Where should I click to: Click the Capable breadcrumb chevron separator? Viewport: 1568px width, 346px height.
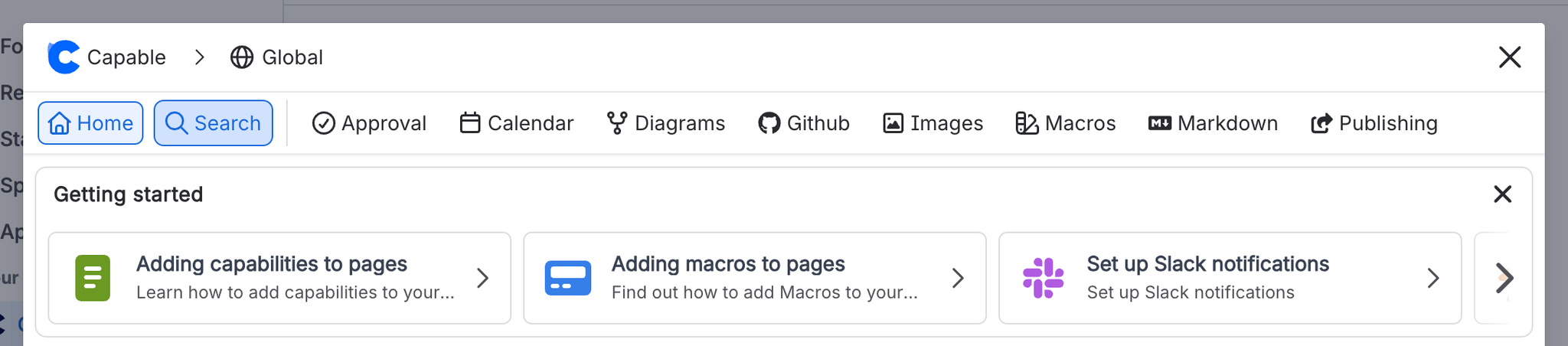pyautogui.click(x=199, y=57)
